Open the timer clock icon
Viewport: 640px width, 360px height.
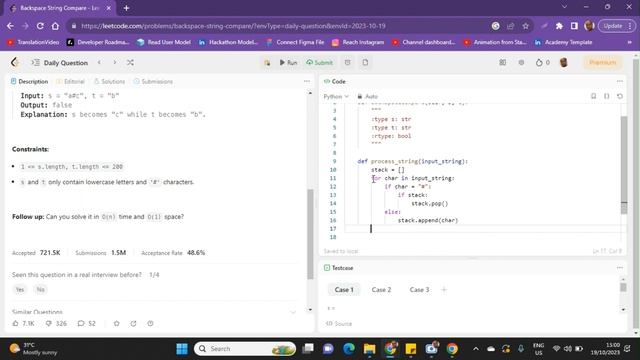[347, 62]
